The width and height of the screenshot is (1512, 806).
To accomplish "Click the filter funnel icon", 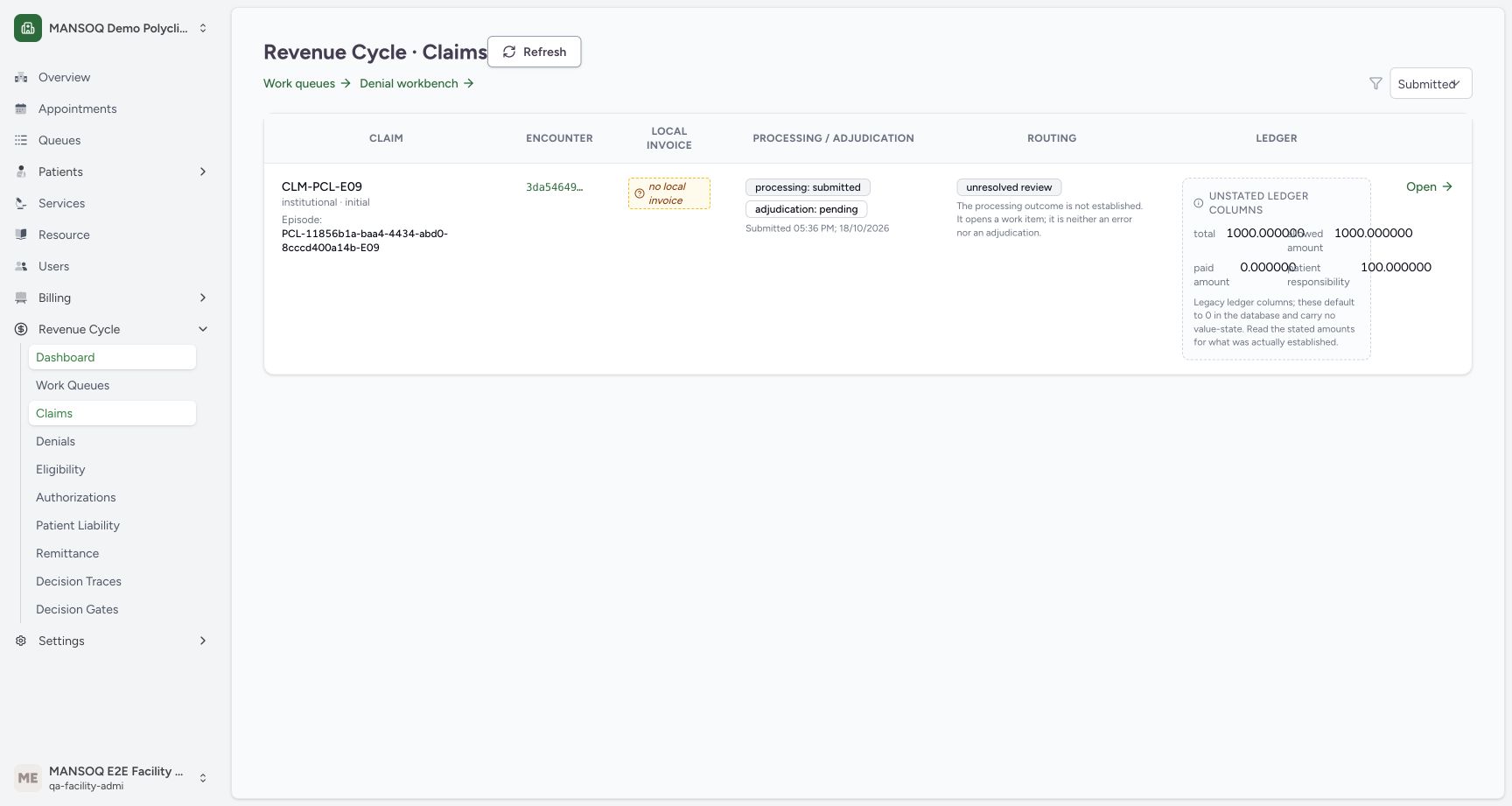I will click(1375, 83).
